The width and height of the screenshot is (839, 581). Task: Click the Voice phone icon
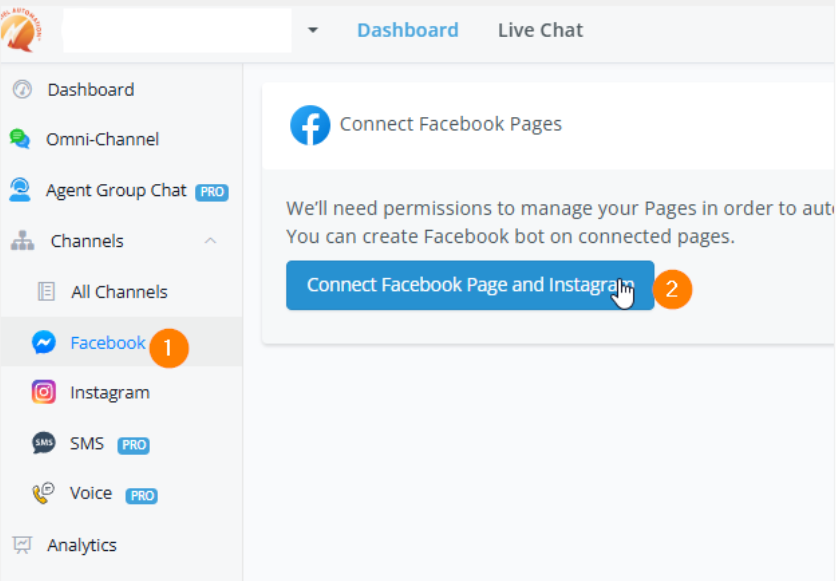coord(44,493)
